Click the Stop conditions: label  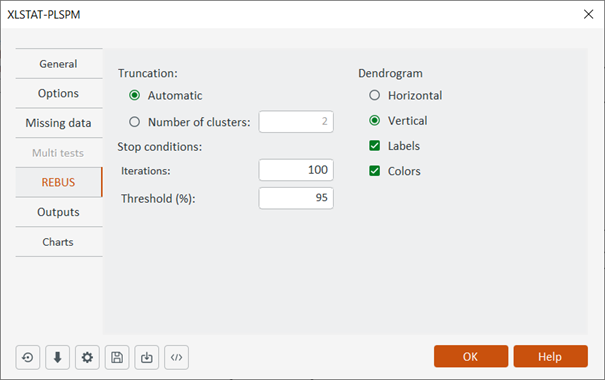(160, 147)
